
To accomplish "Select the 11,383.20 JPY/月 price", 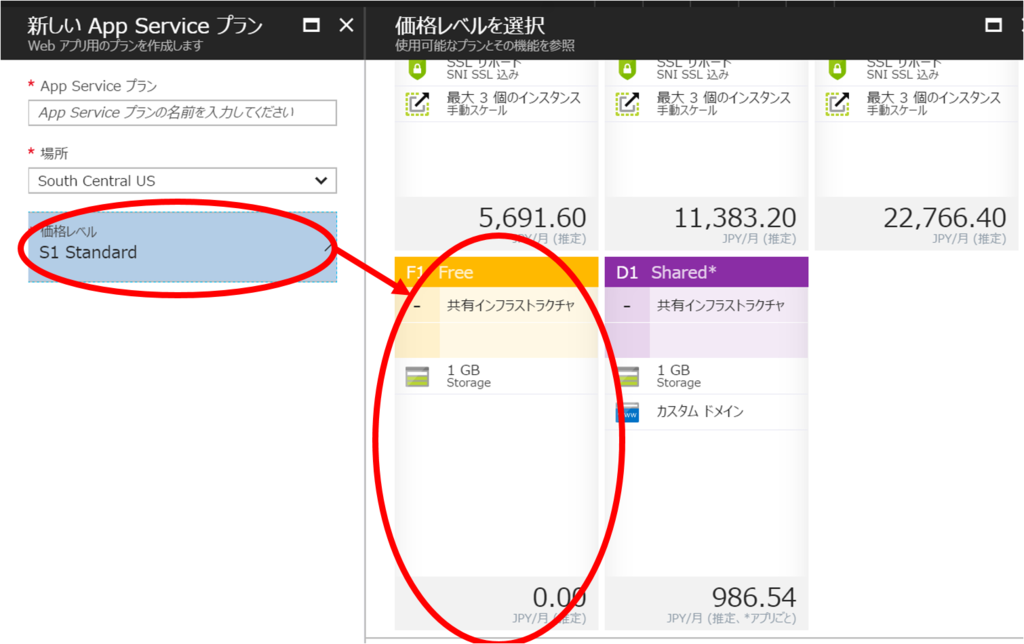I will tap(735, 218).
